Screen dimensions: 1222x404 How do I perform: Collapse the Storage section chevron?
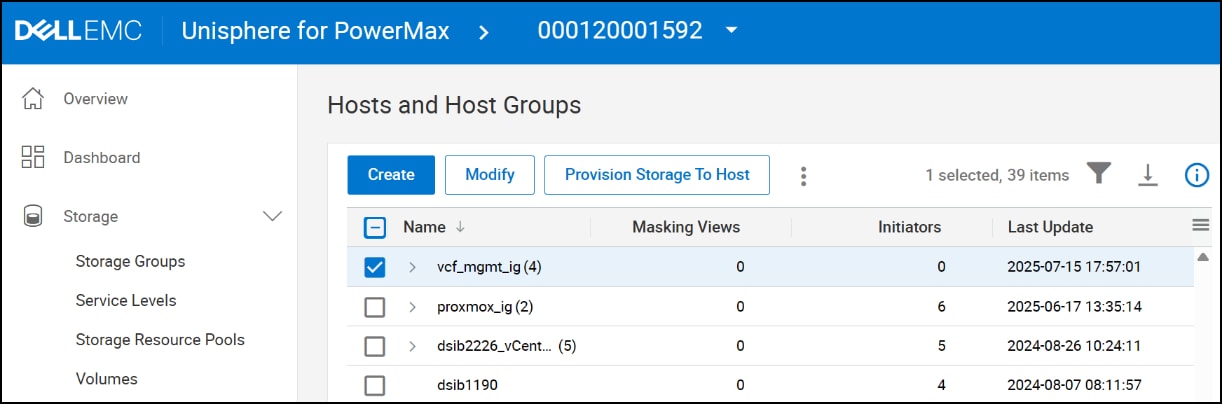pos(272,216)
